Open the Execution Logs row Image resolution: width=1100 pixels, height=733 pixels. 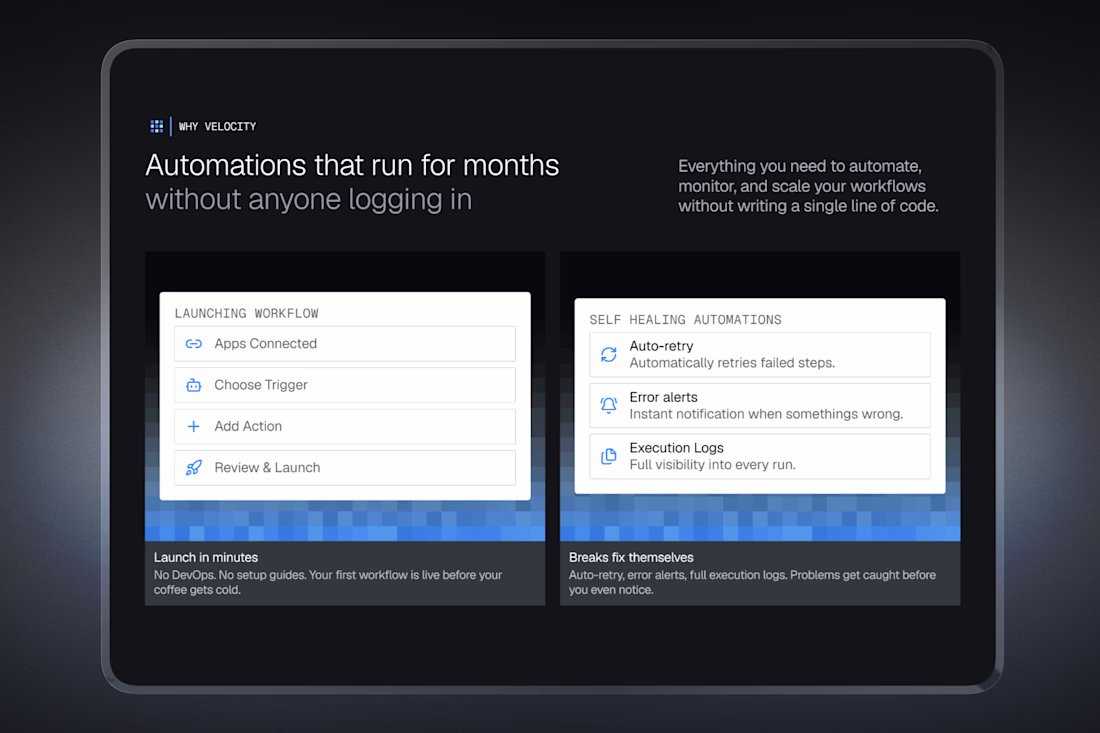coord(760,456)
